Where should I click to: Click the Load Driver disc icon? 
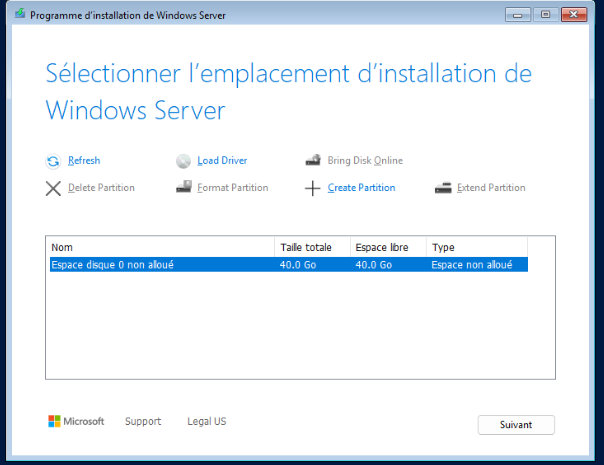pyautogui.click(x=183, y=161)
